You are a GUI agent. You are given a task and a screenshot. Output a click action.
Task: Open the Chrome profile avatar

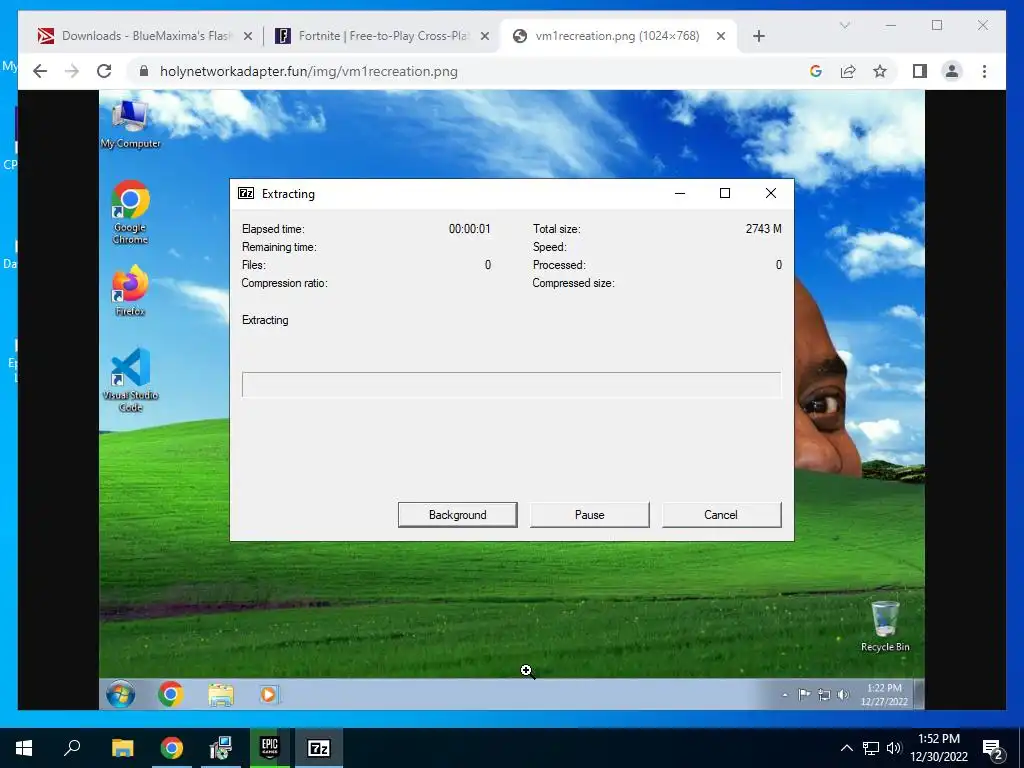pos(952,71)
